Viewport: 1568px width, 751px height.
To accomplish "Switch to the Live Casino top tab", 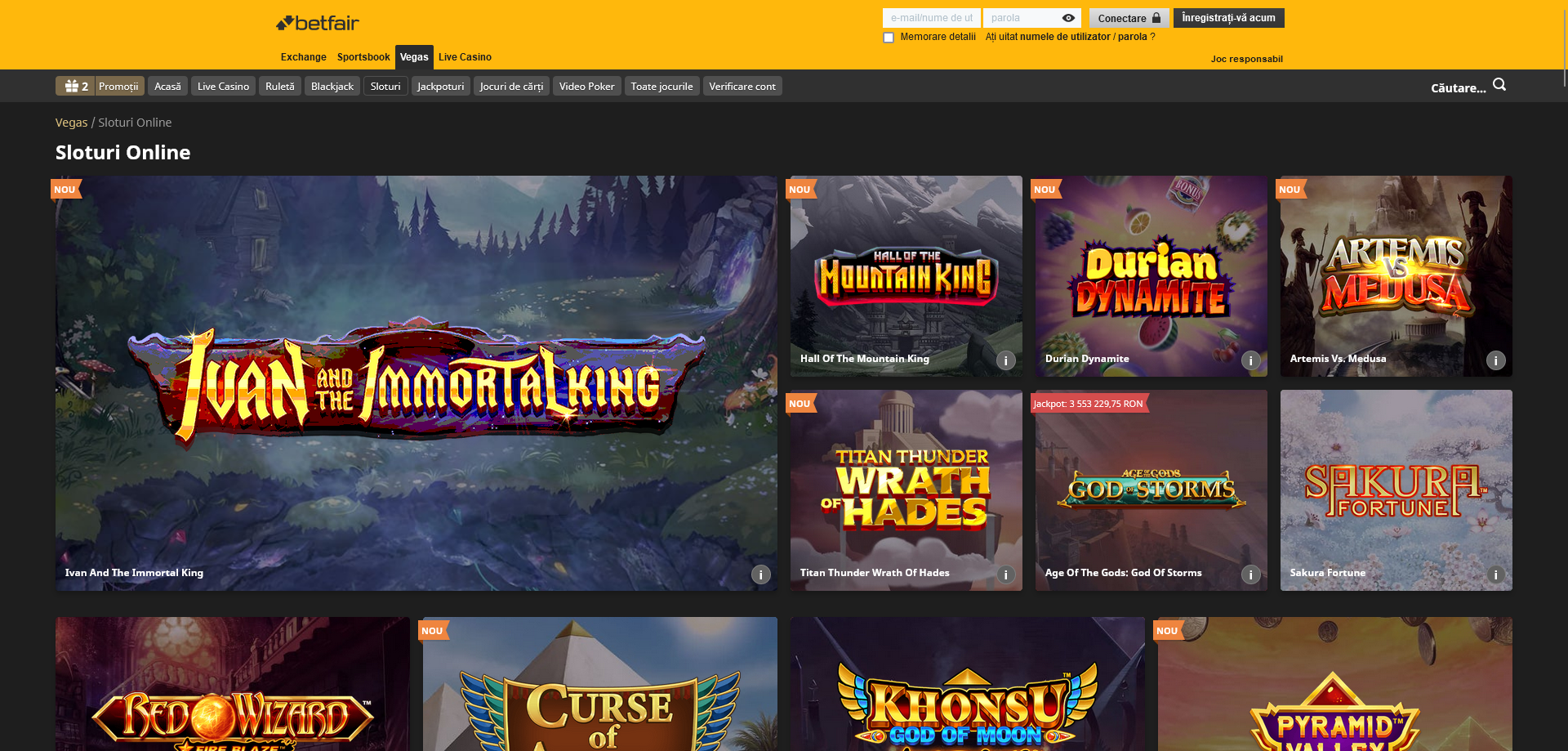I will [x=465, y=57].
